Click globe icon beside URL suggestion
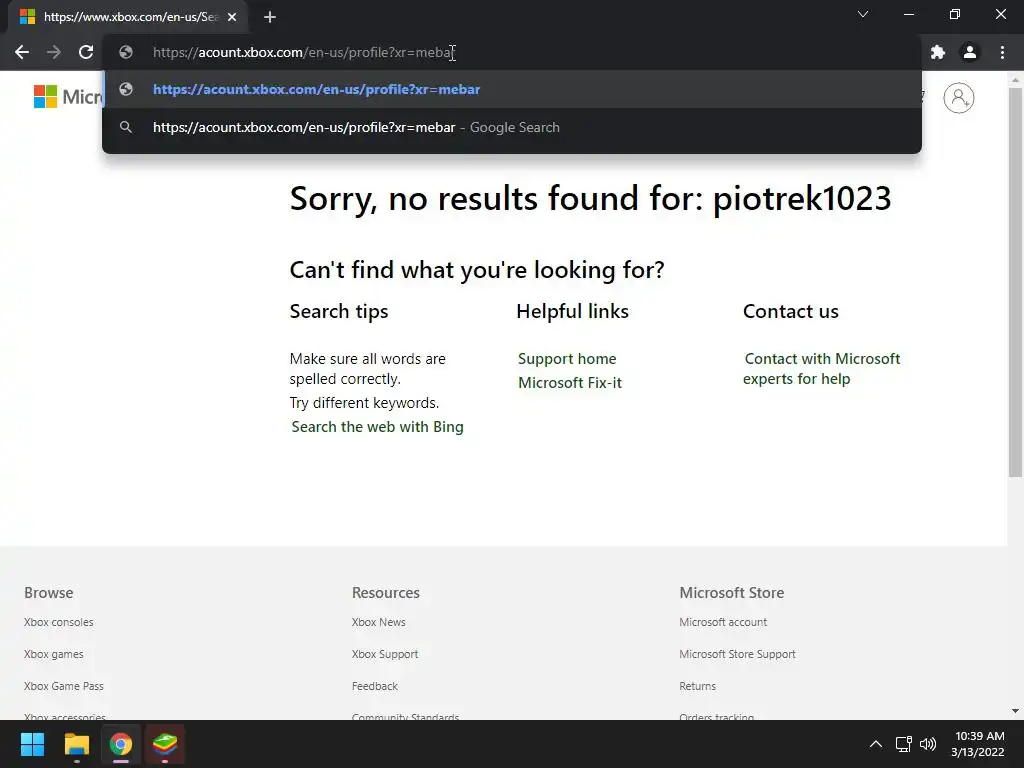This screenshot has width=1024, height=768. (126, 89)
